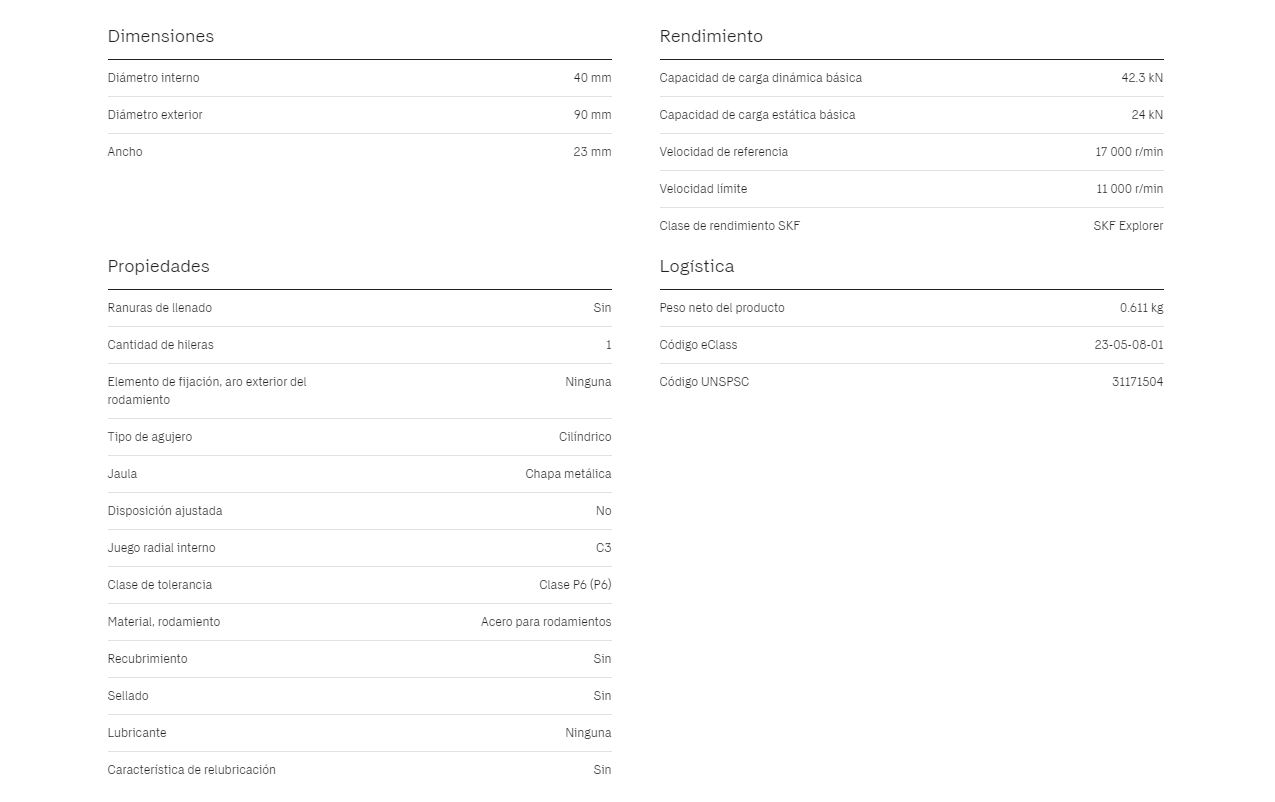Viewport: 1275px width, 802px height.
Task: Click the 11 000 r/min limit speed value
Action: (x=1129, y=189)
